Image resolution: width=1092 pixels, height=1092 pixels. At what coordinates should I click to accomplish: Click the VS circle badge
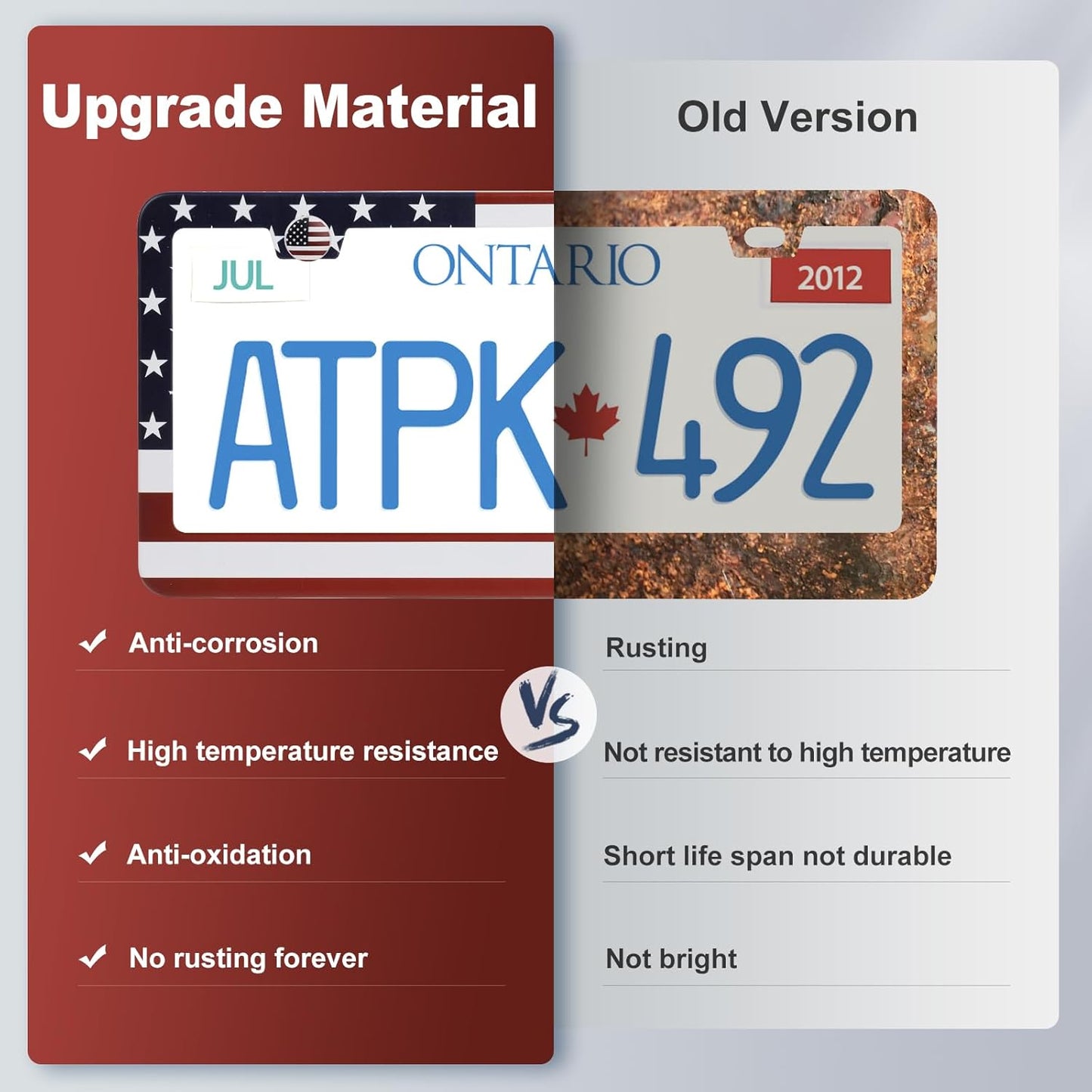coord(549,714)
